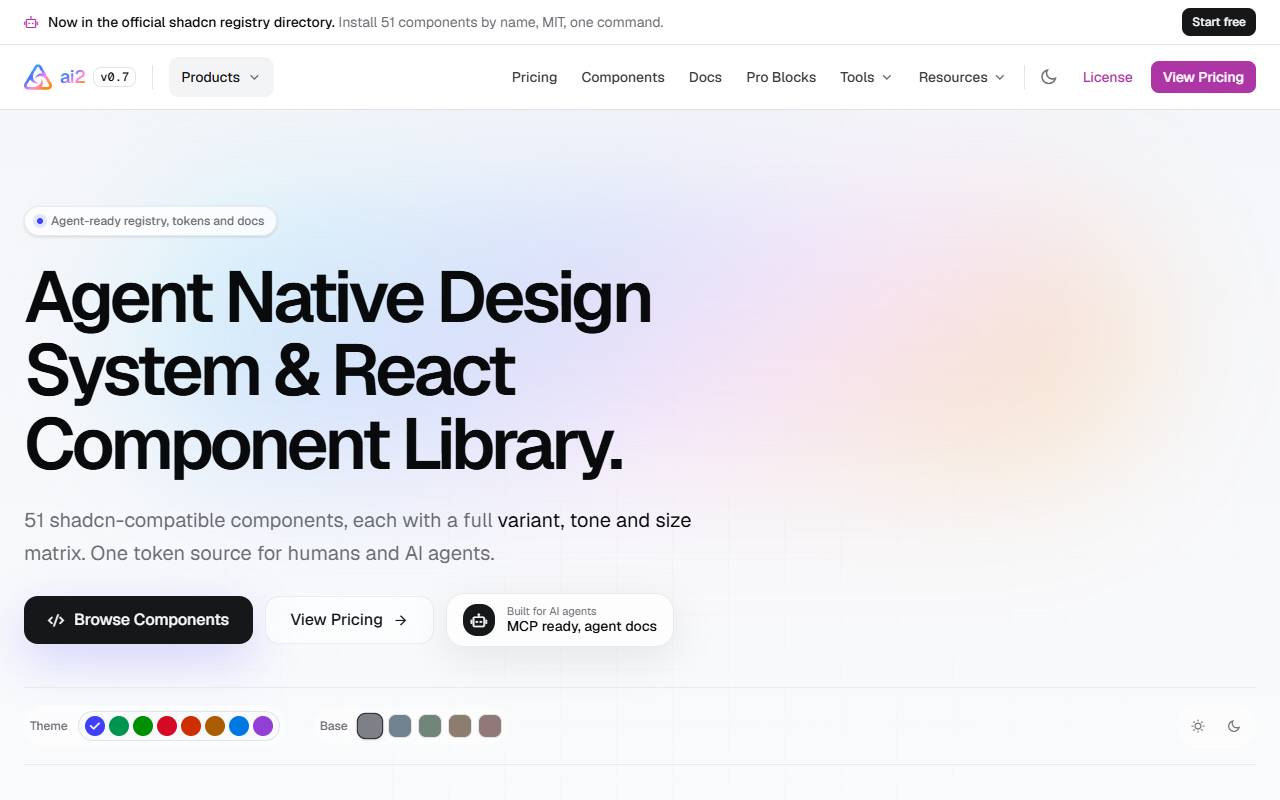The image size is (1280, 800).
Task: Choose the purple theme color
Action: tap(263, 726)
